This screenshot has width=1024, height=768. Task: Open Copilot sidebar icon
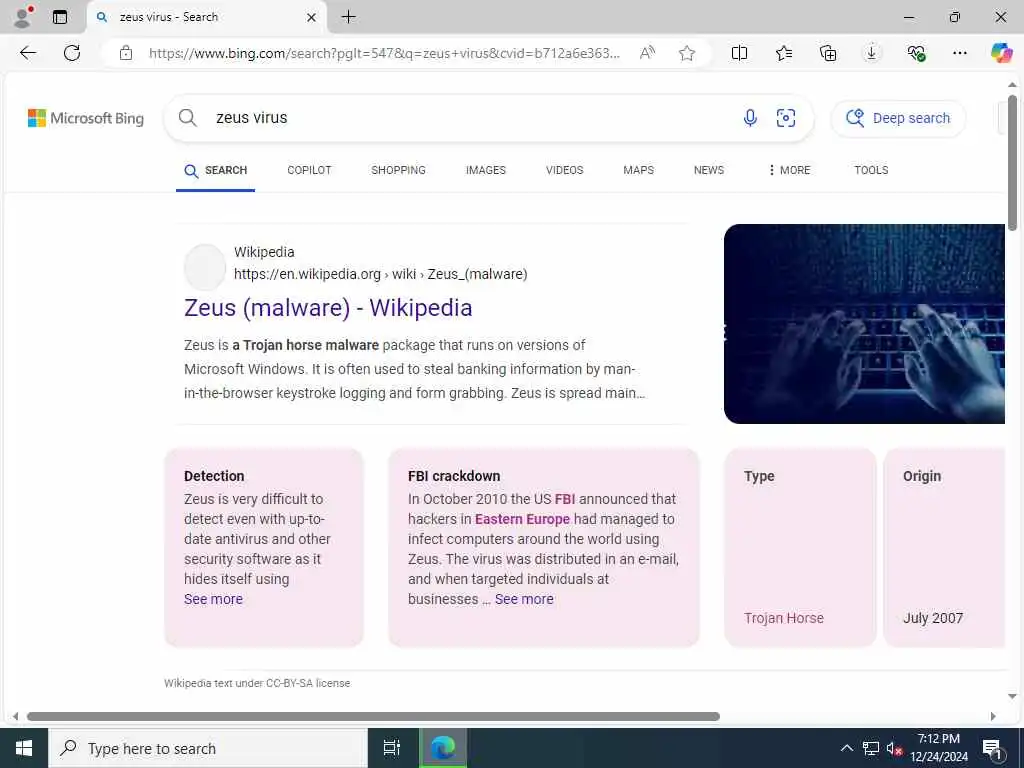pos(1001,53)
